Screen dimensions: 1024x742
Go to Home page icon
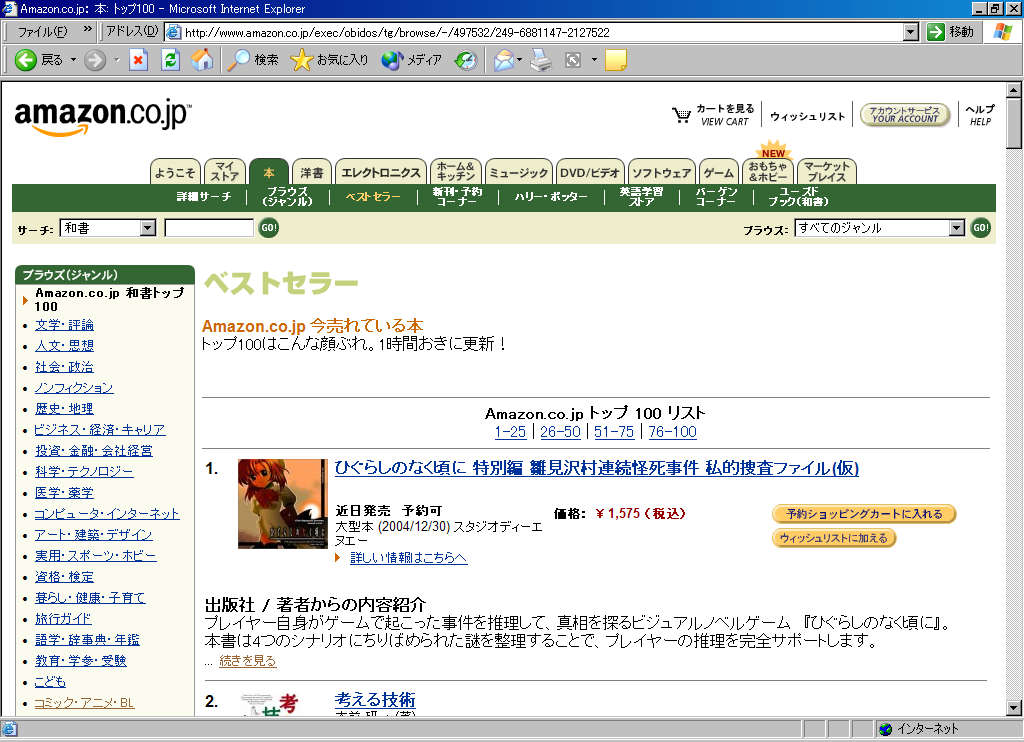point(202,60)
